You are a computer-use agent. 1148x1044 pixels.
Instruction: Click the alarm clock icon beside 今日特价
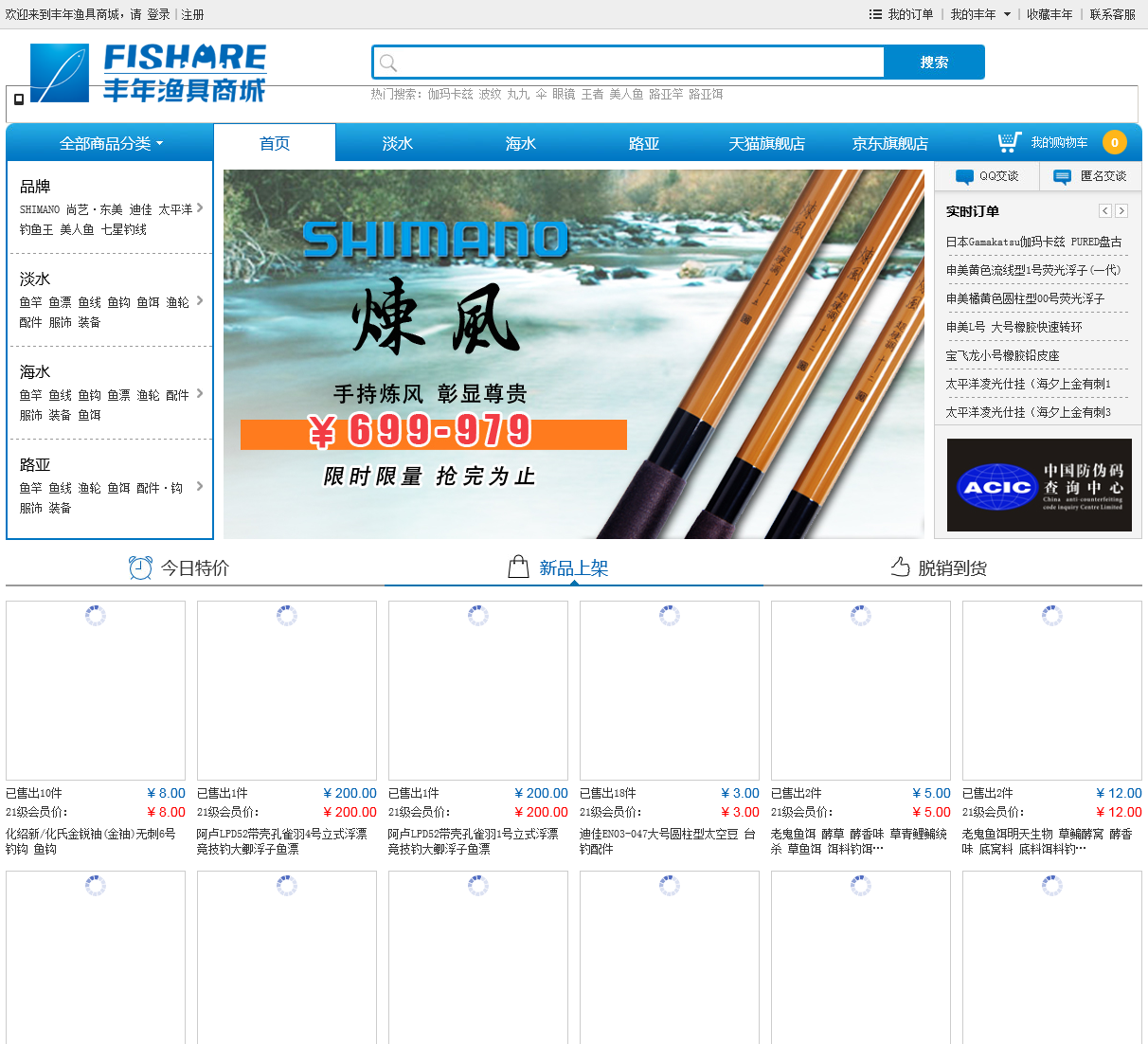140,567
